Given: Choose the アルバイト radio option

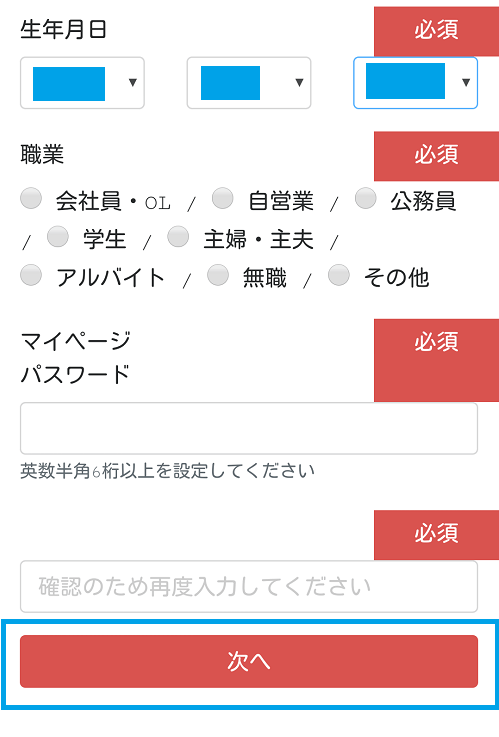Looking at the screenshot, I should point(31,275).
